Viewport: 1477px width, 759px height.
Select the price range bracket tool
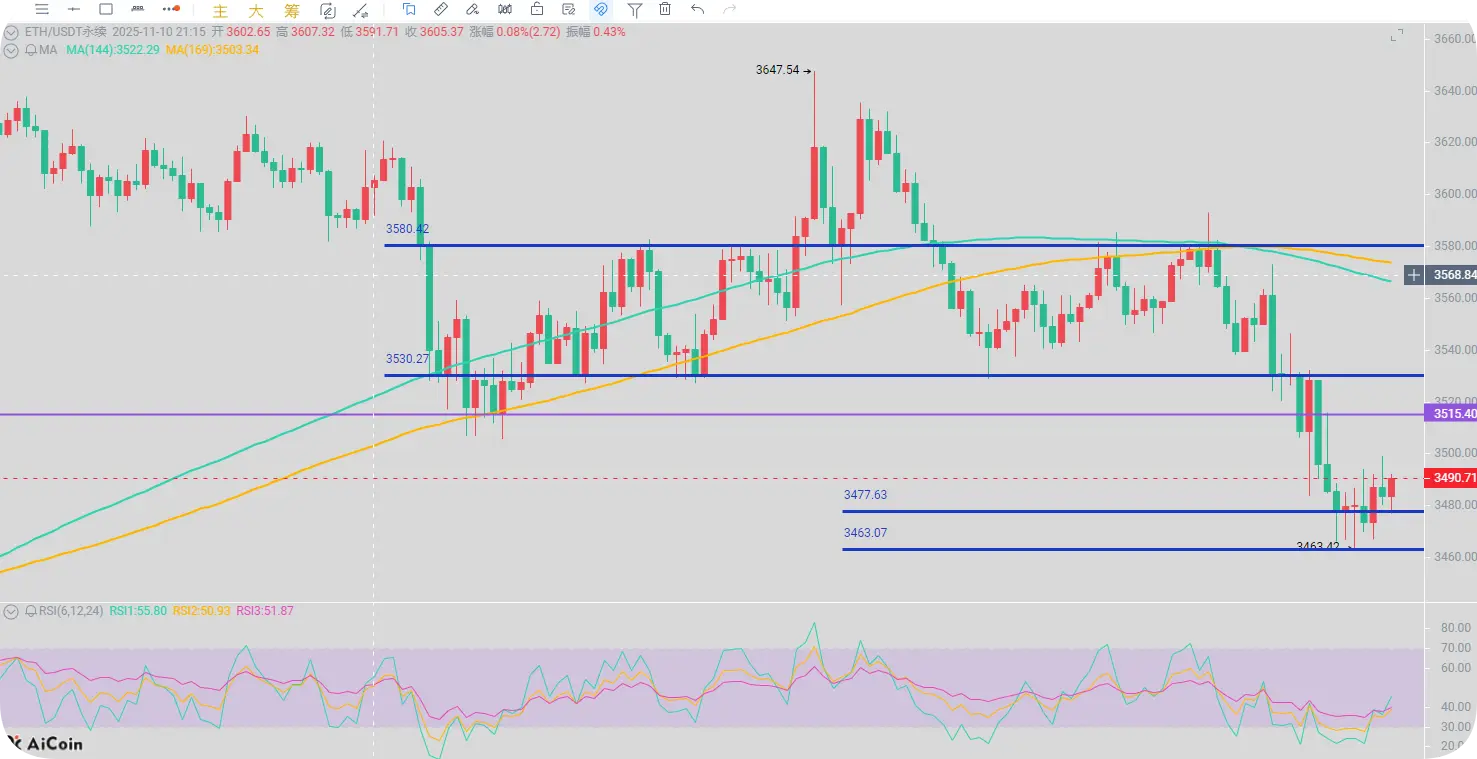click(x=138, y=9)
